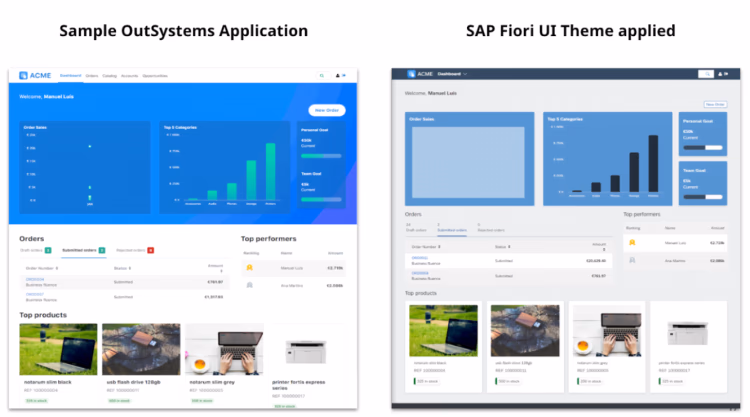750x417 pixels.
Task: Switch to Draft orders tab, SAP Fiori app
Action: [416, 228]
